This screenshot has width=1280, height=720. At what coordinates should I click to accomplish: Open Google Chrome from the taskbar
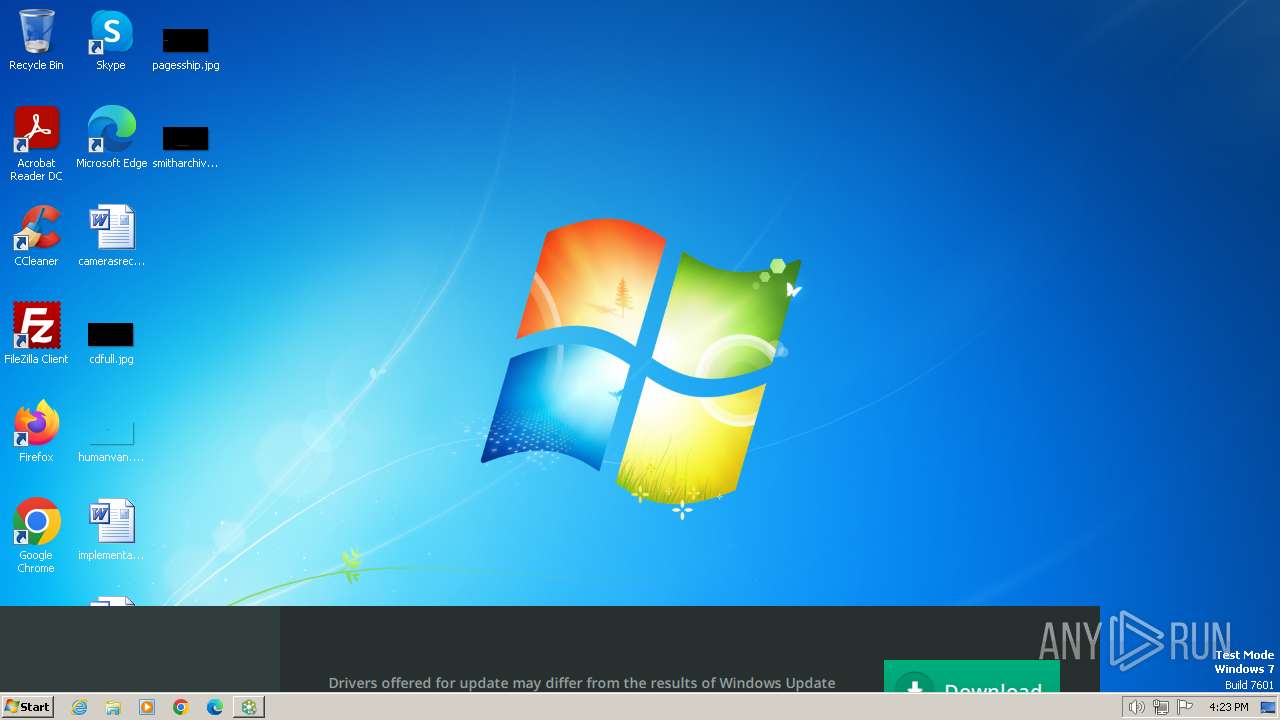click(x=181, y=707)
